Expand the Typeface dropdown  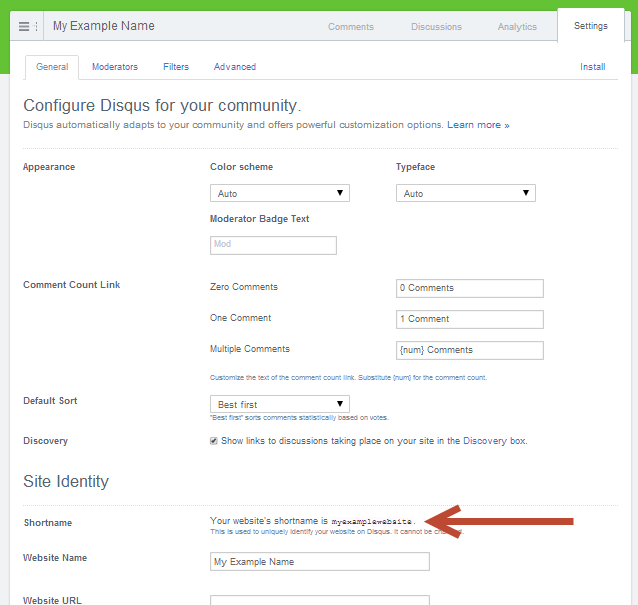click(465, 193)
